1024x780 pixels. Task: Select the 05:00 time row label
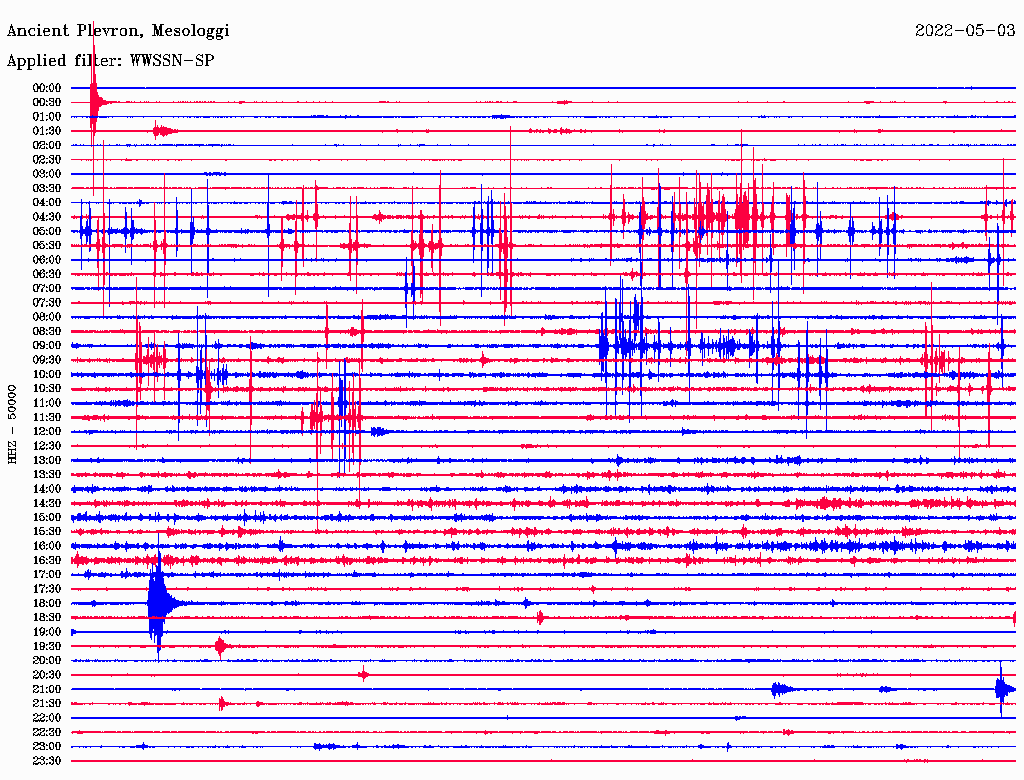(47, 231)
